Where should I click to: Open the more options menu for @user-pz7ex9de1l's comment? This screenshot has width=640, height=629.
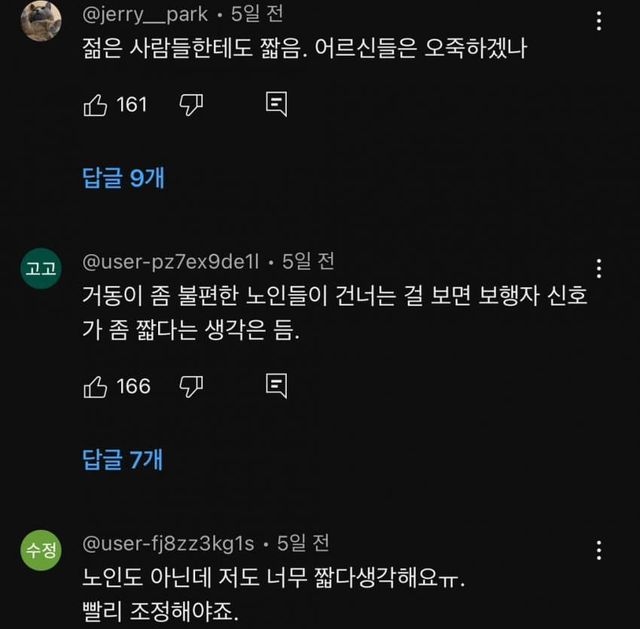[x=599, y=268]
